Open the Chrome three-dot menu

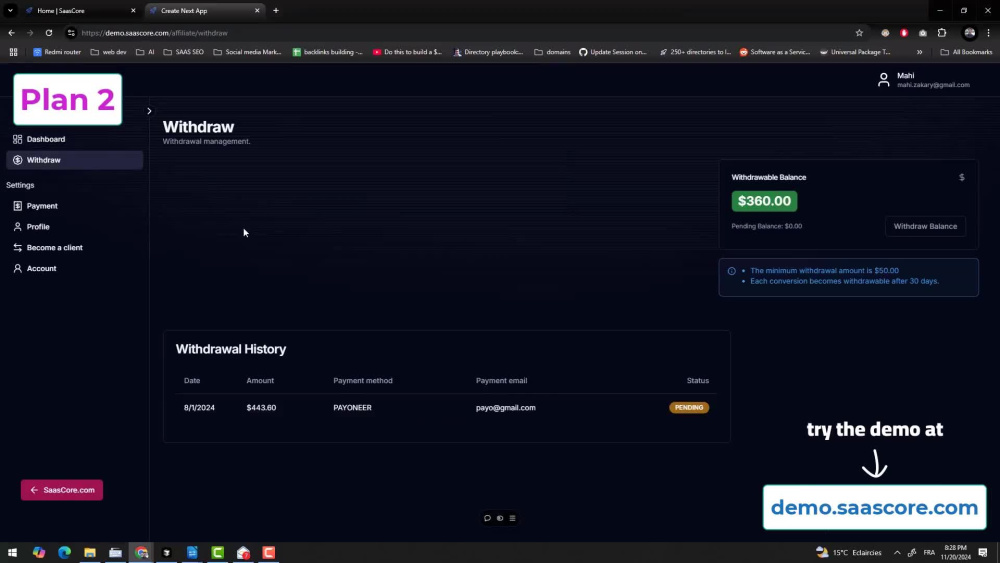tap(989, 33)
